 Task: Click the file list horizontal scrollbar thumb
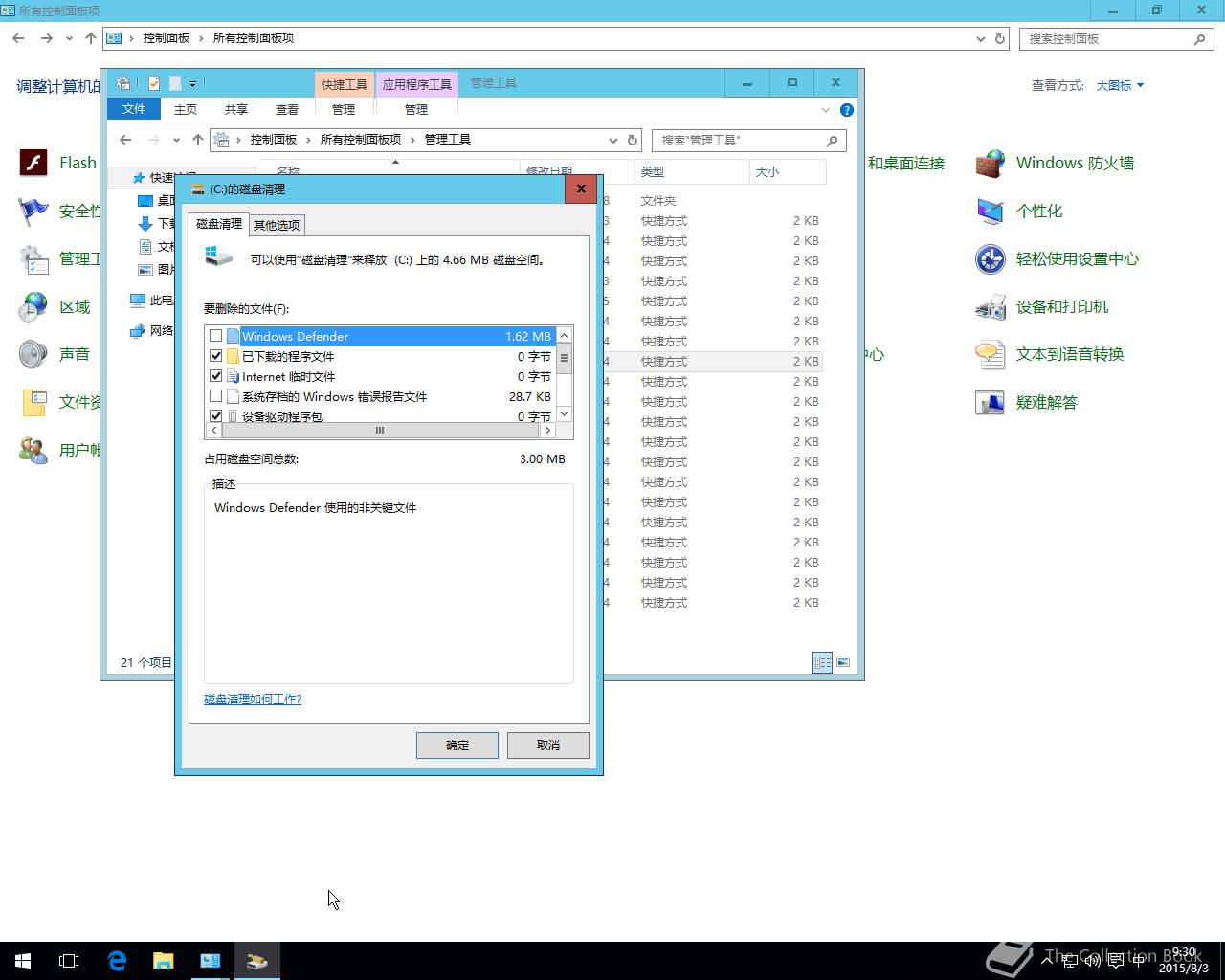coord(380,431)
